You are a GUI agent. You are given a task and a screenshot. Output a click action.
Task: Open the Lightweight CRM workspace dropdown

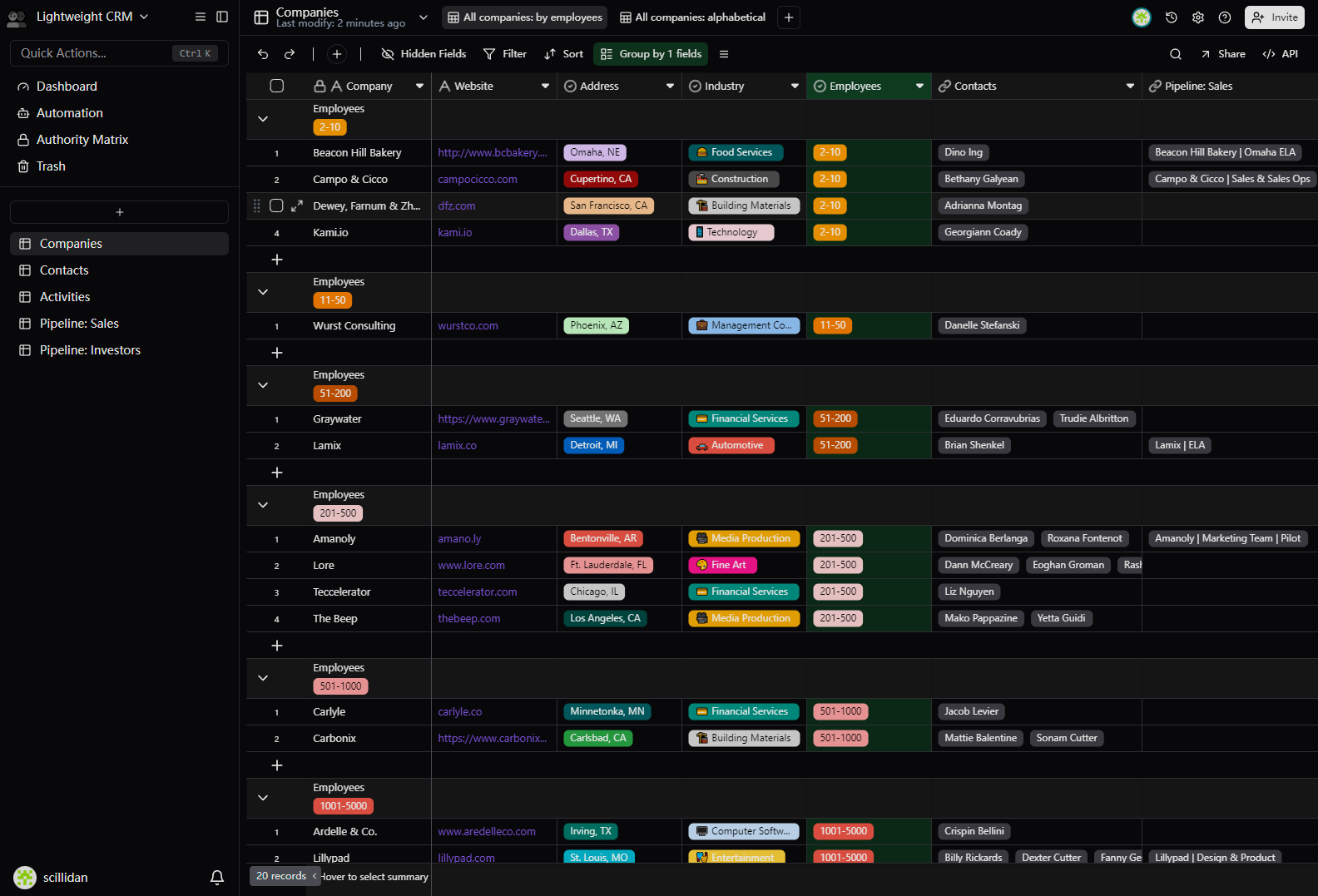click(144, 17)
